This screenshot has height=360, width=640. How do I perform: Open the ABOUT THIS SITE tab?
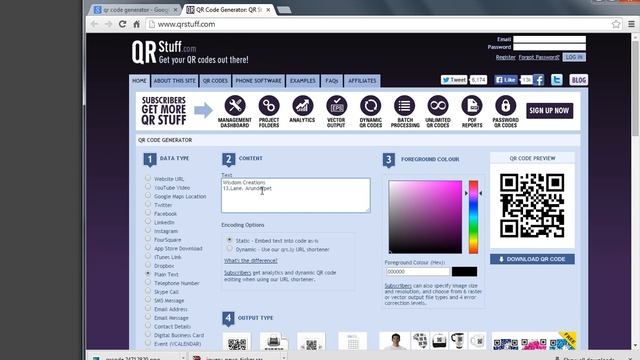pos(174,81)
